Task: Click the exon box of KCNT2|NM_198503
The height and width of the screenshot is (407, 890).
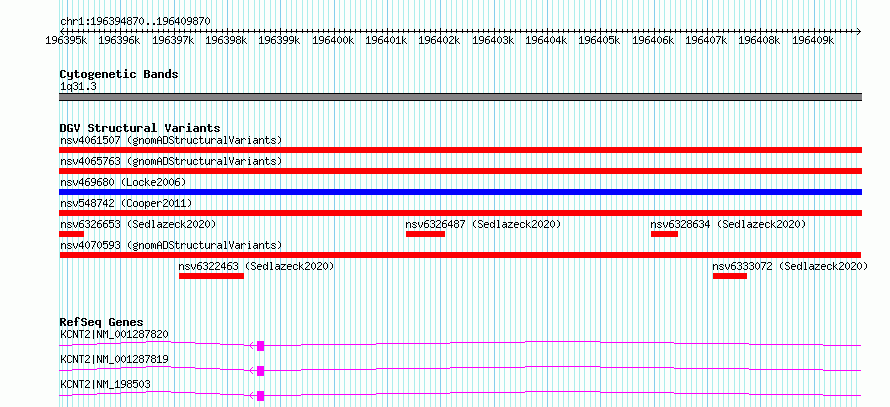Action: [x=261, y=396]
